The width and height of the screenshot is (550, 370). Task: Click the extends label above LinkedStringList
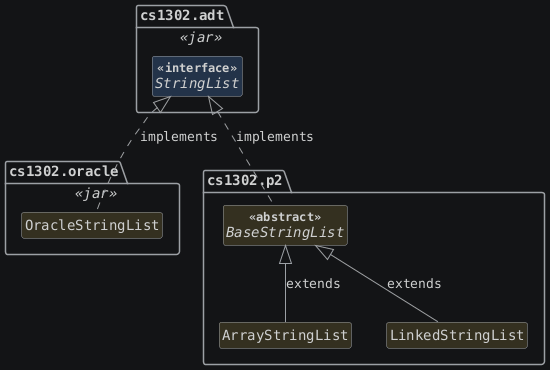[414, 283]
